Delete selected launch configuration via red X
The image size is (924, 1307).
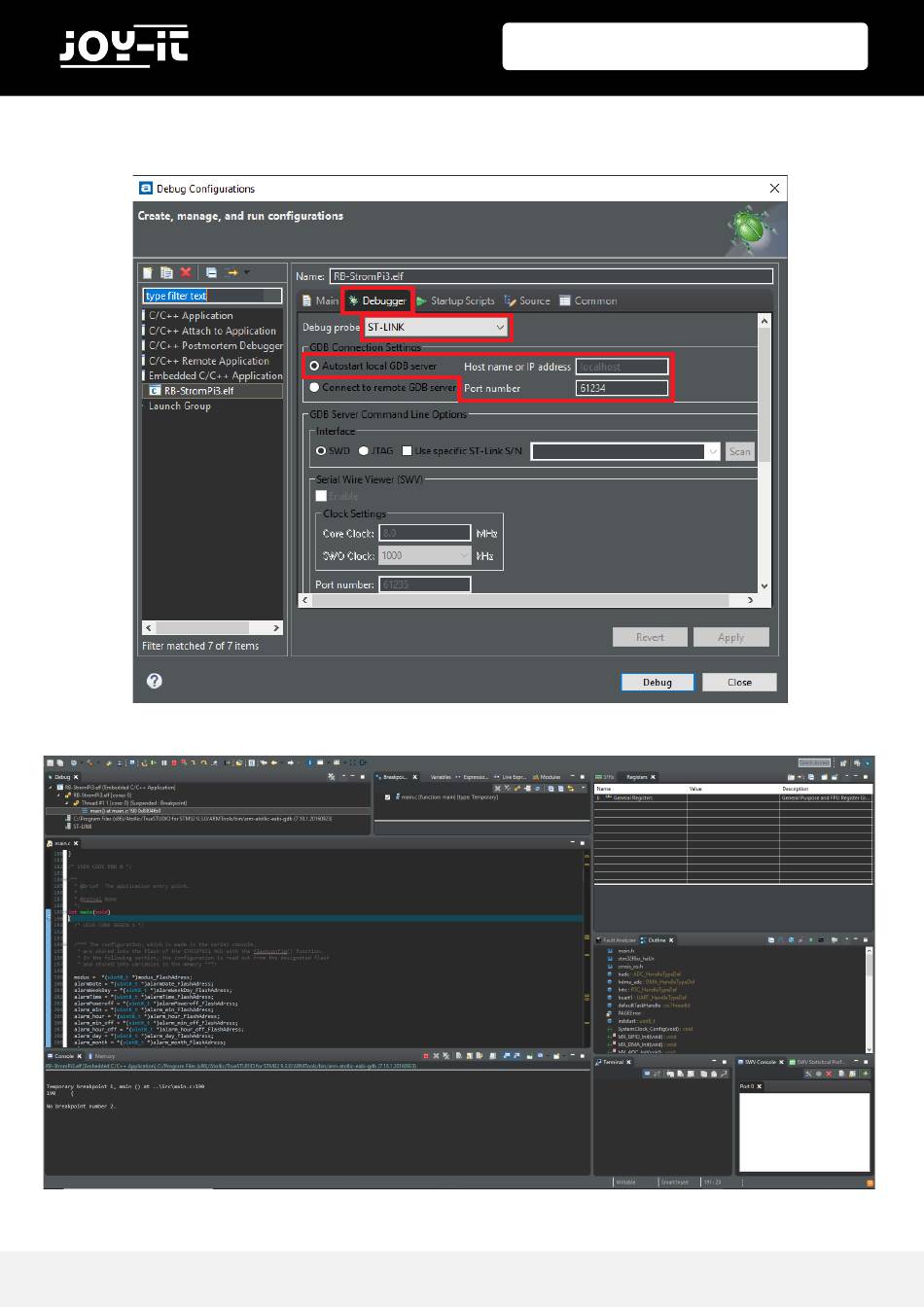point(186,272)
